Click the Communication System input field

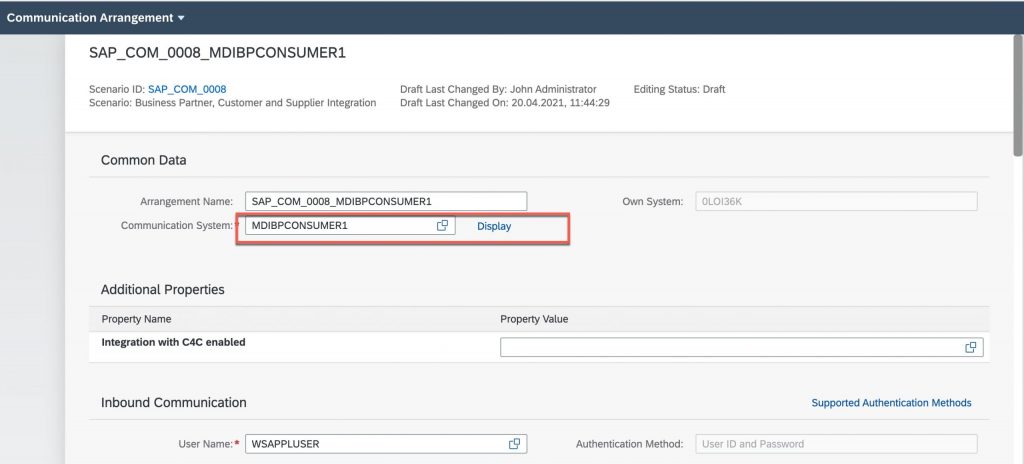pyautogui.click(x=349, y=225)
